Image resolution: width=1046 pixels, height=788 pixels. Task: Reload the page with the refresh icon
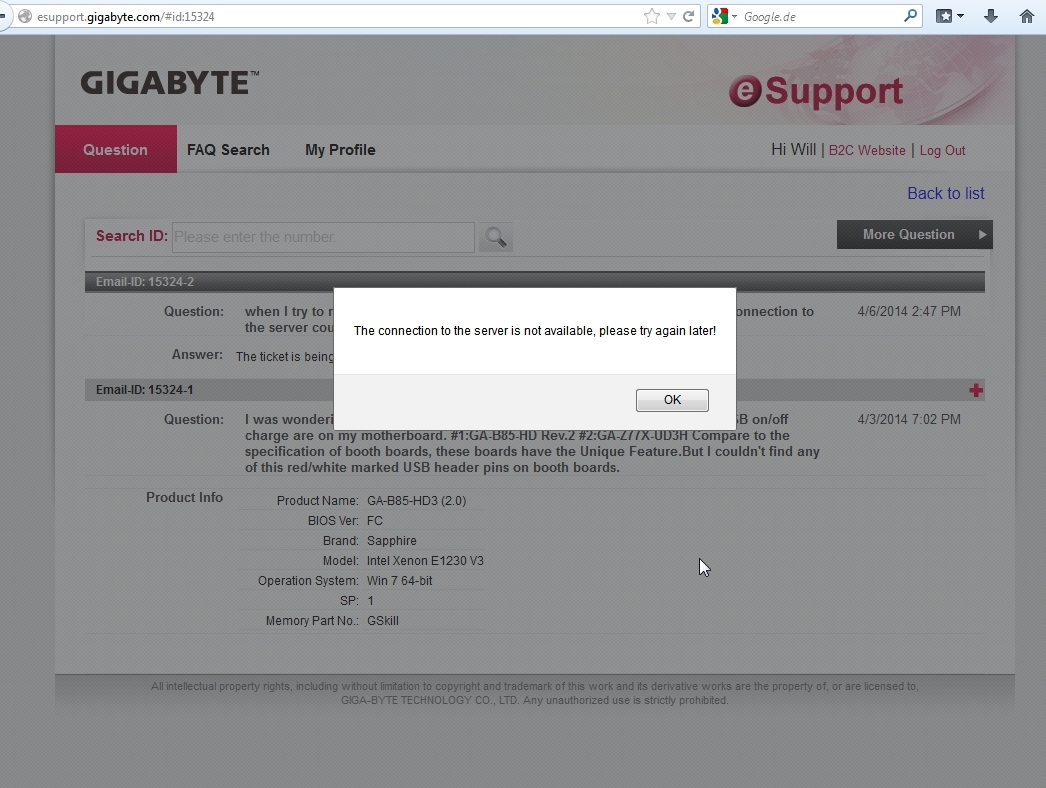688,17
